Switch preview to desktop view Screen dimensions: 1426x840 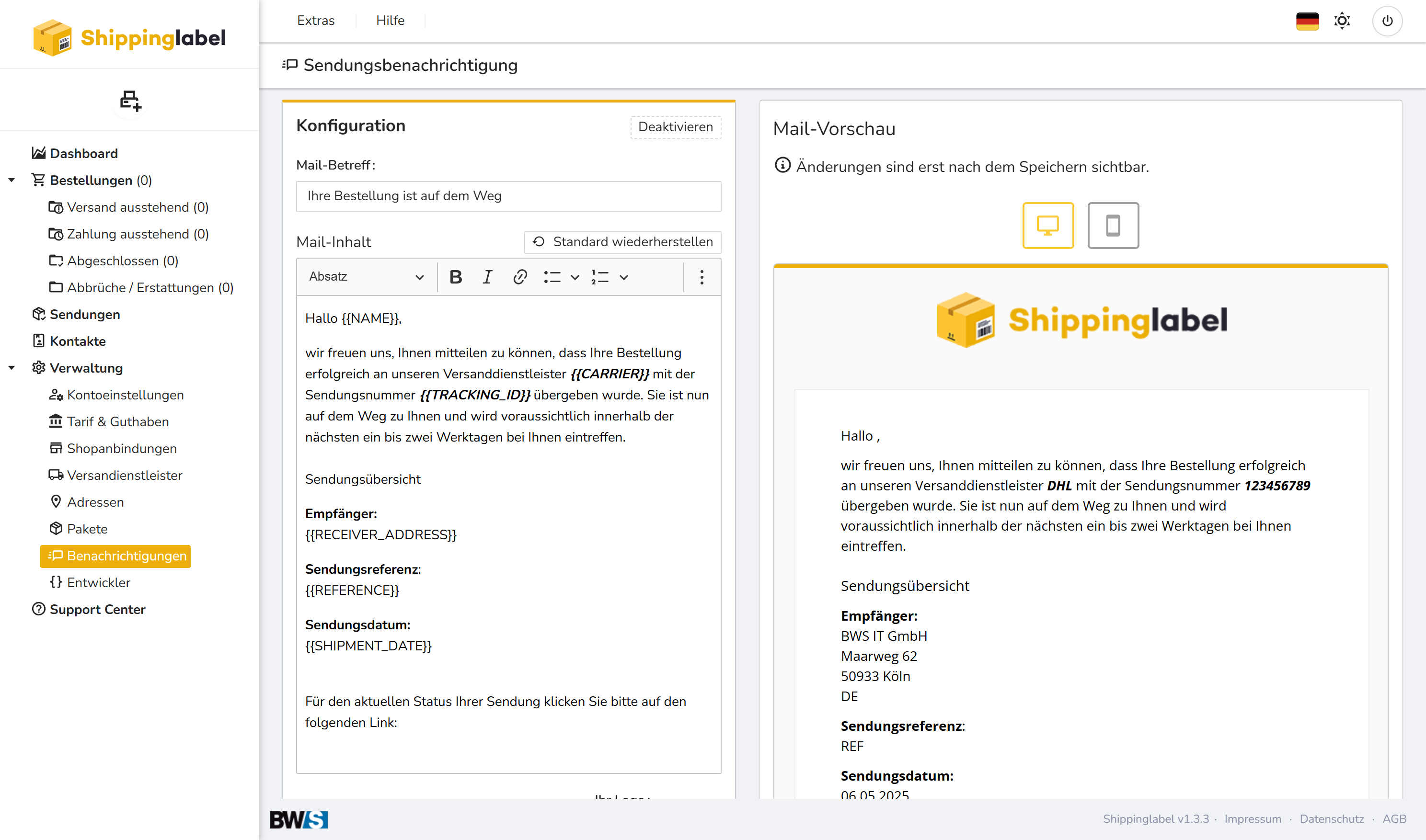[x=1047, y=225]
